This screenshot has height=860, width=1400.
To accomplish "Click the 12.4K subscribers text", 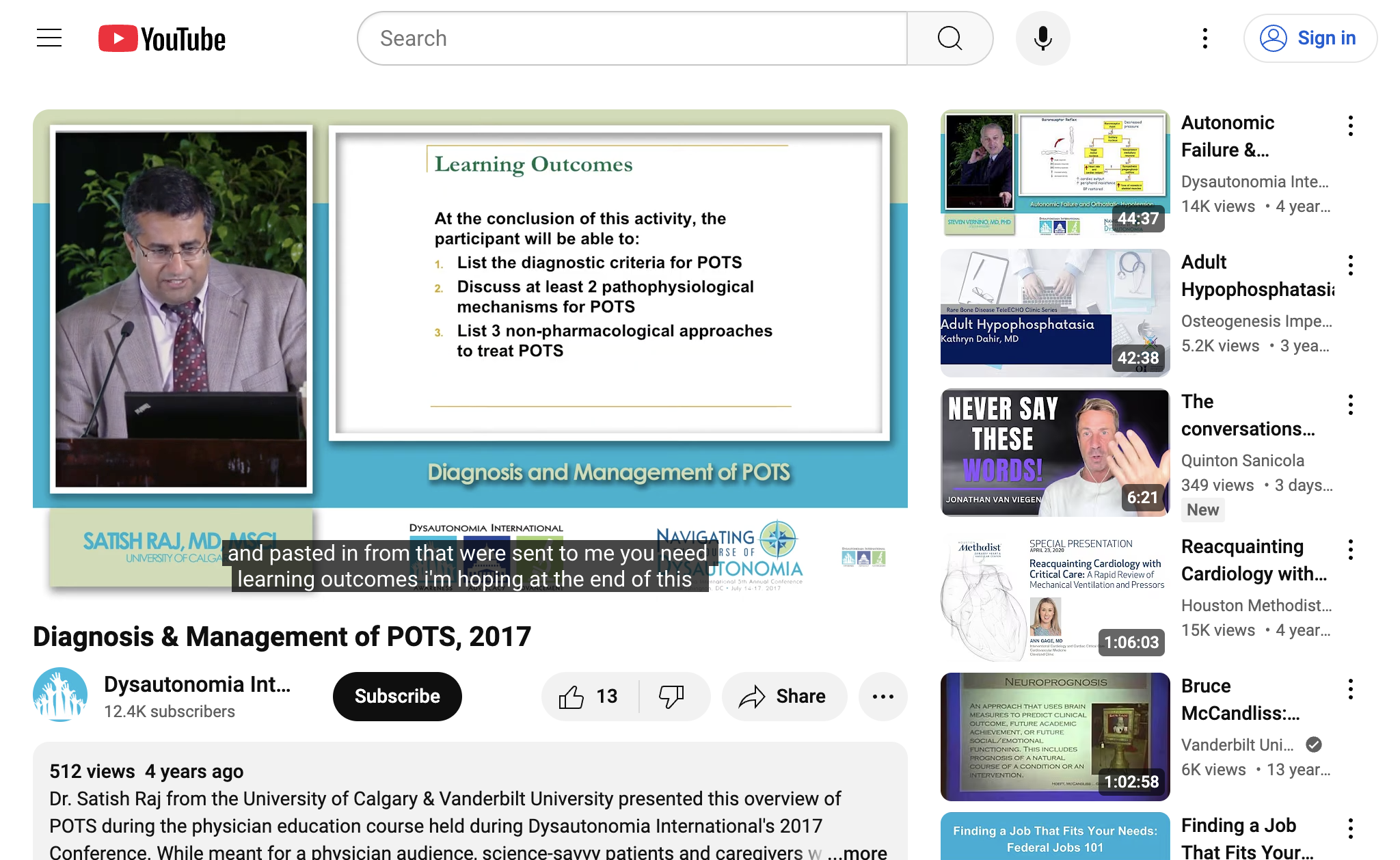I will tap(170, 712).
